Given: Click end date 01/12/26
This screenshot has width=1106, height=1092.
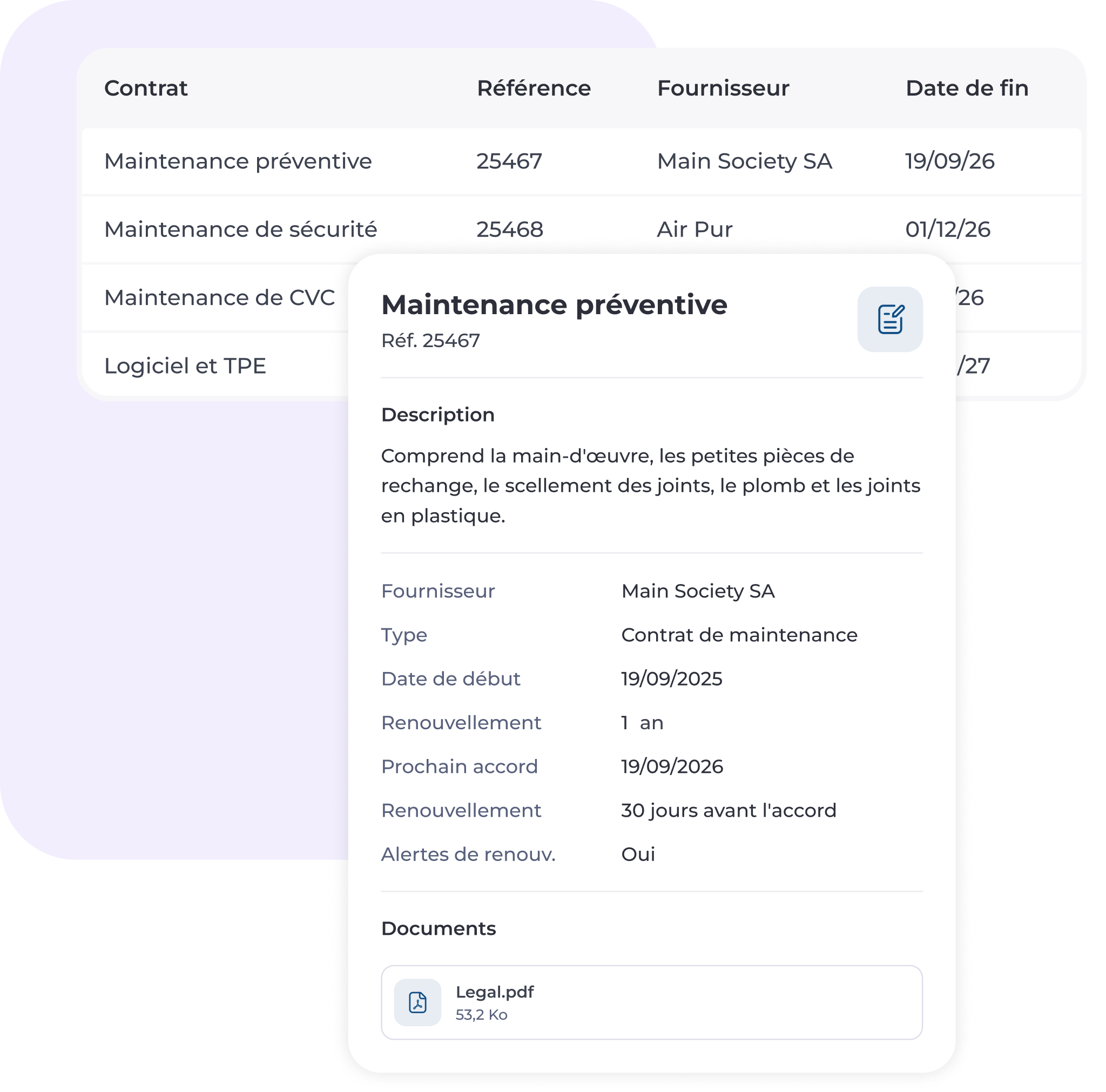Looking at the screenshot, I should (947, 229).
